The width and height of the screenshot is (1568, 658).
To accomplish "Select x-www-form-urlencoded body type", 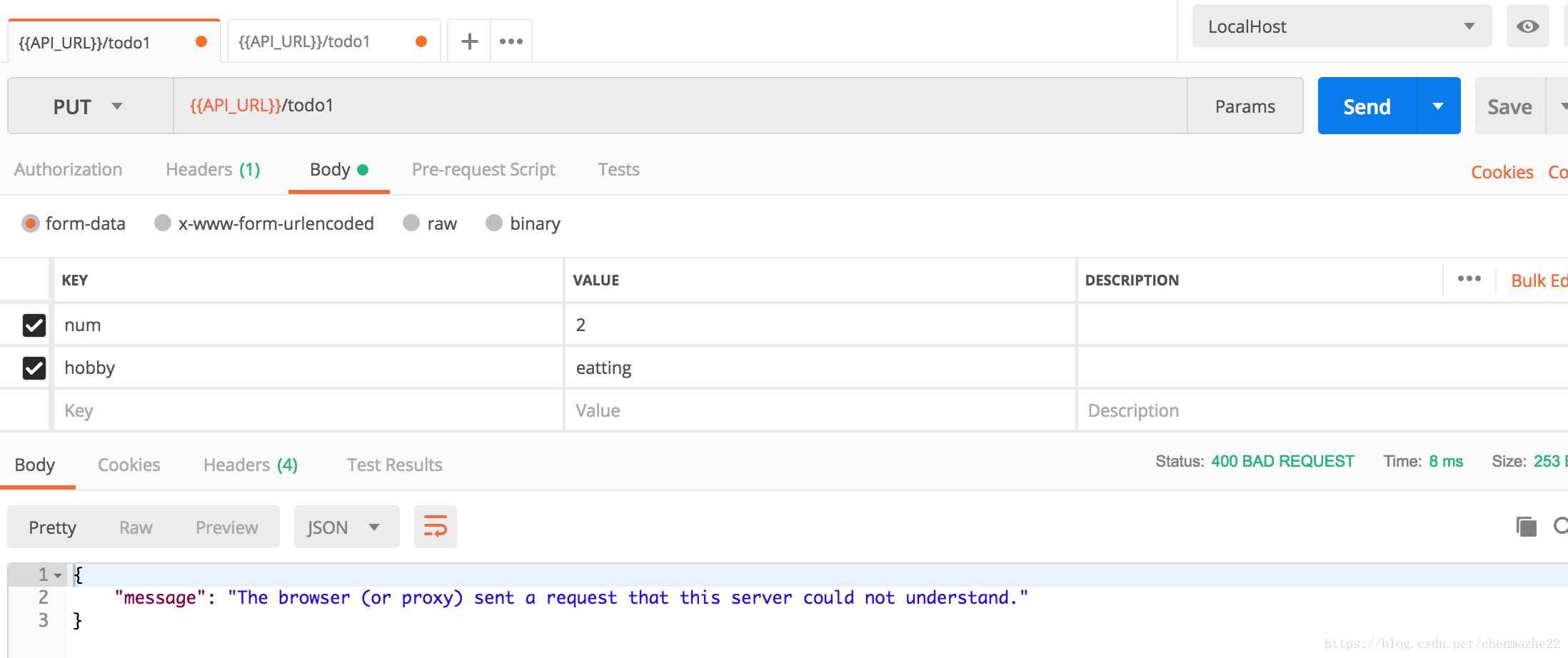I will click(163, 223).
